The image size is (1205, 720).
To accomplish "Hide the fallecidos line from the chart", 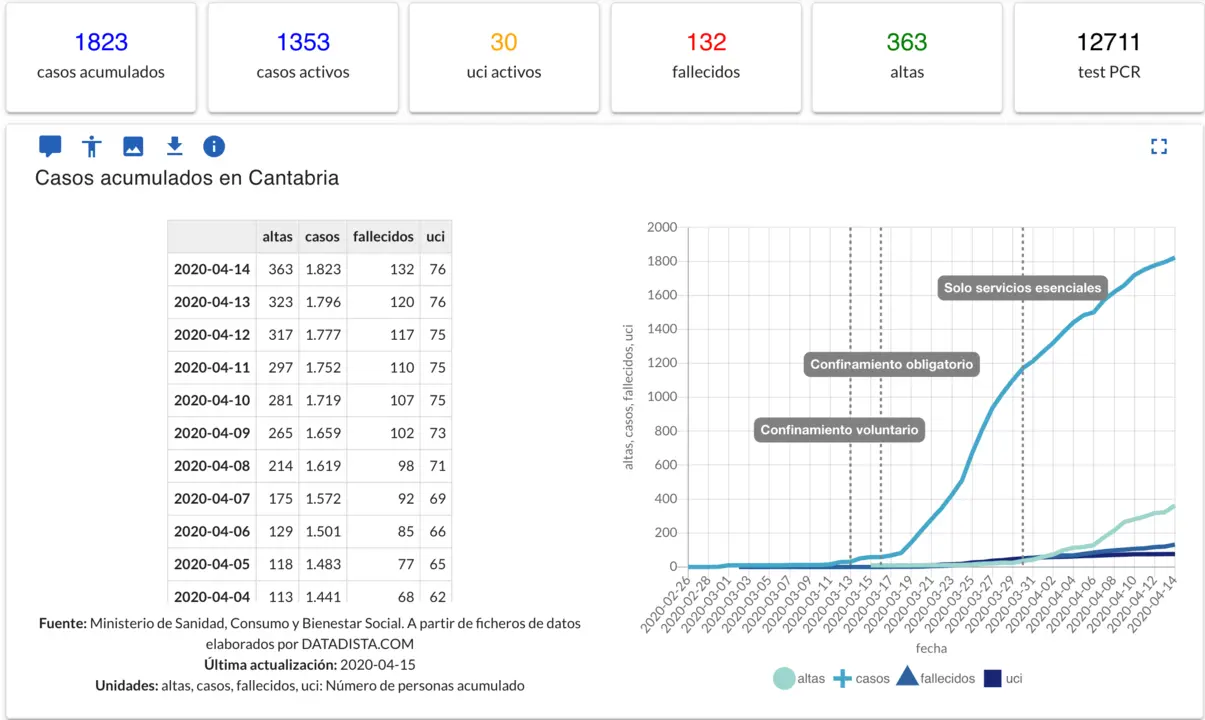I will [935, 677].
